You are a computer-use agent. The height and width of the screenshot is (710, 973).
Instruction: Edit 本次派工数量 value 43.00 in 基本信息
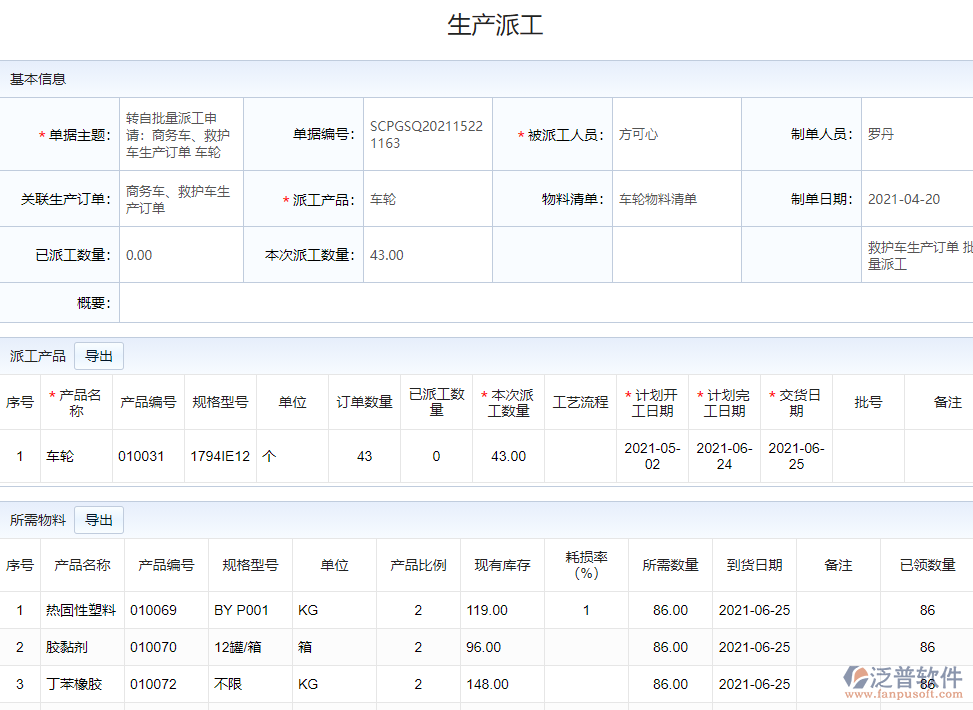point(426,255)
